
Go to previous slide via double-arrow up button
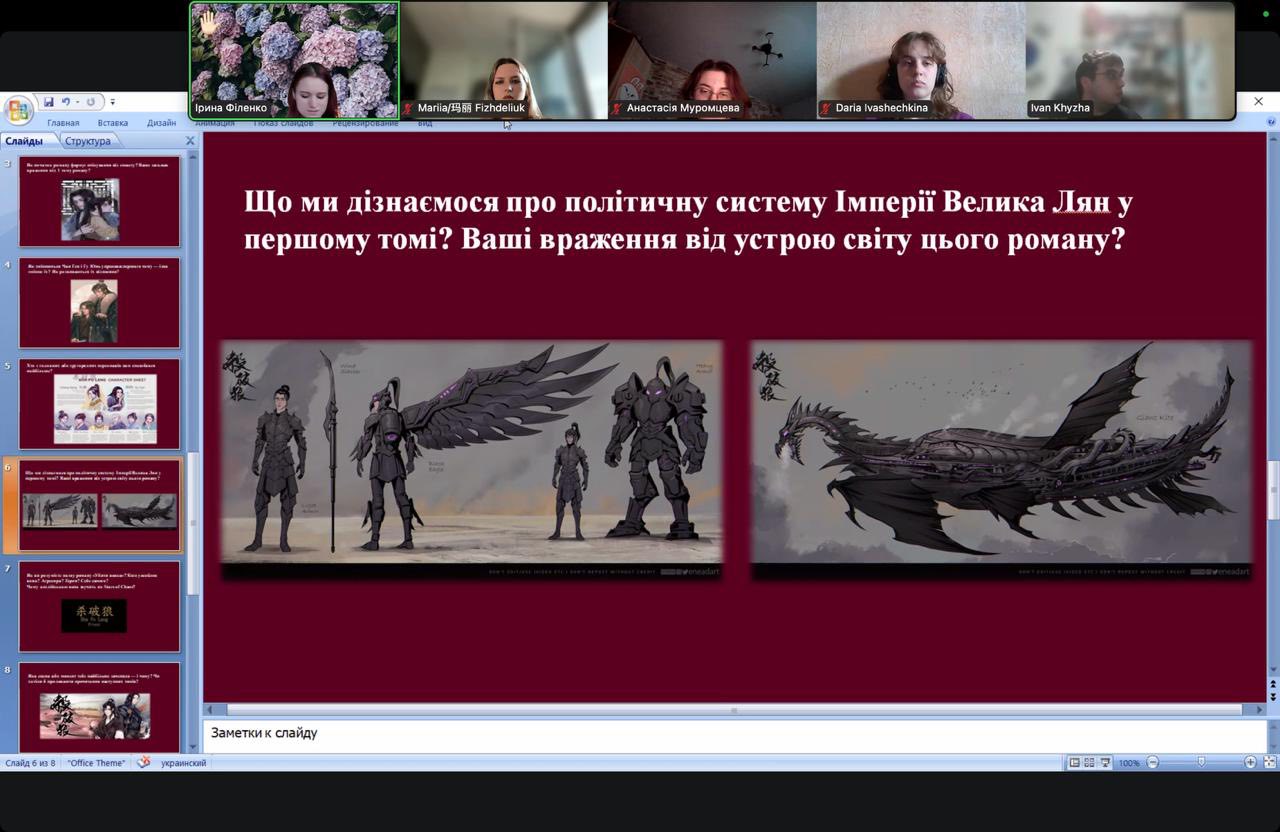tap(1273, 684)
